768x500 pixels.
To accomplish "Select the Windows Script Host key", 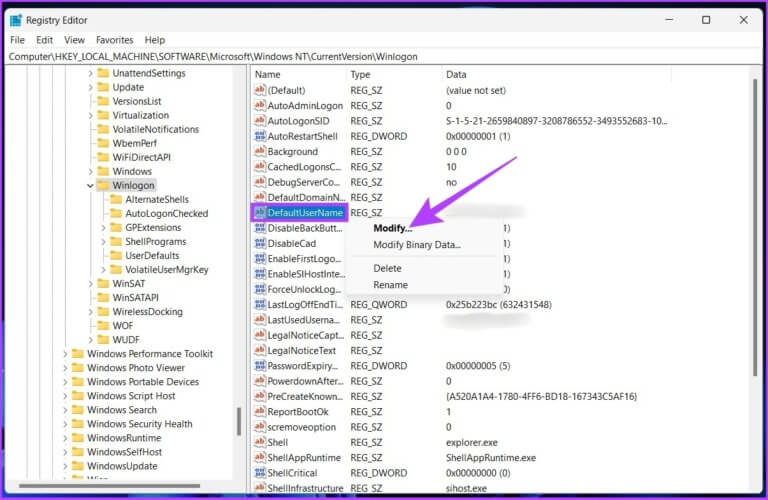I will [131, 396].
